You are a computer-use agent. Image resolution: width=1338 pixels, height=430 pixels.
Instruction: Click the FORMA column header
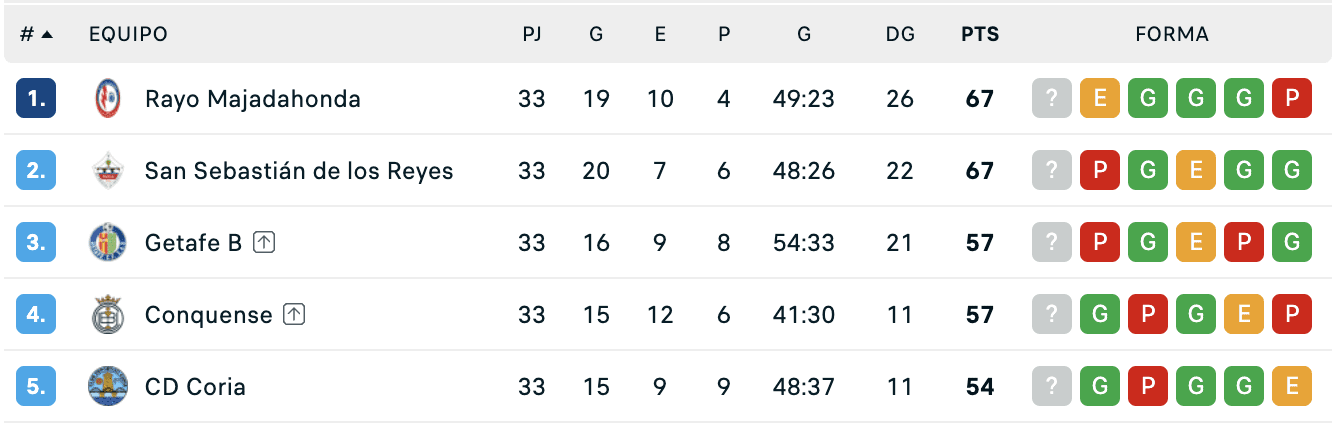(x=1172, y=34)
